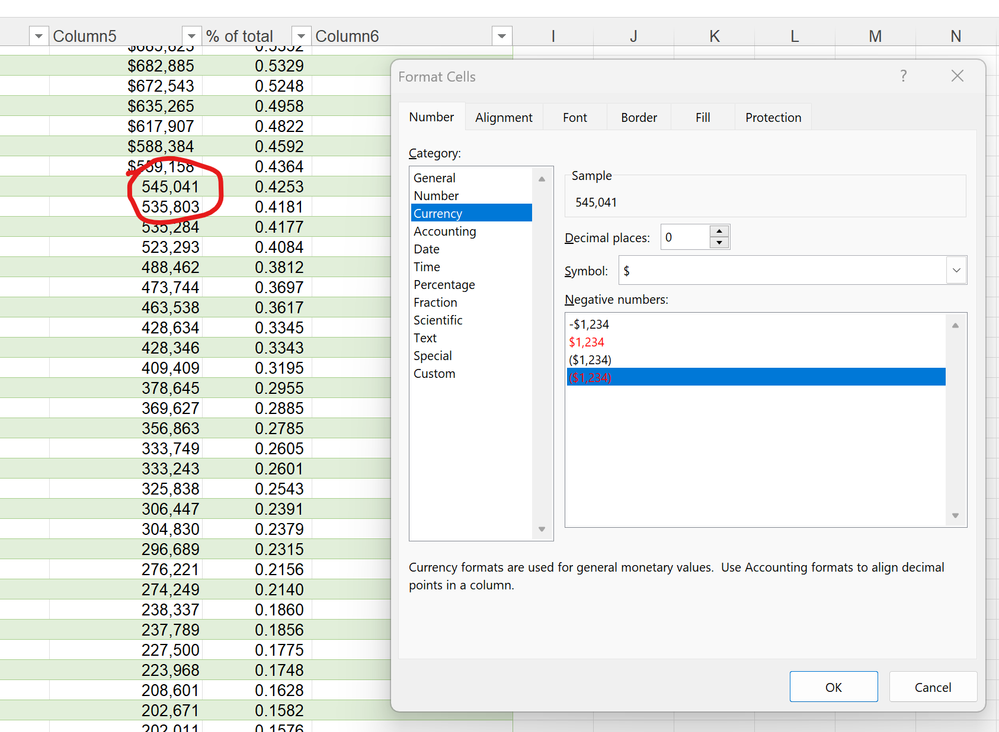Image resolution: width=999 pixels, height=732 pixels.
Task: Select cell with value 409,409
Action: point(126,368)
